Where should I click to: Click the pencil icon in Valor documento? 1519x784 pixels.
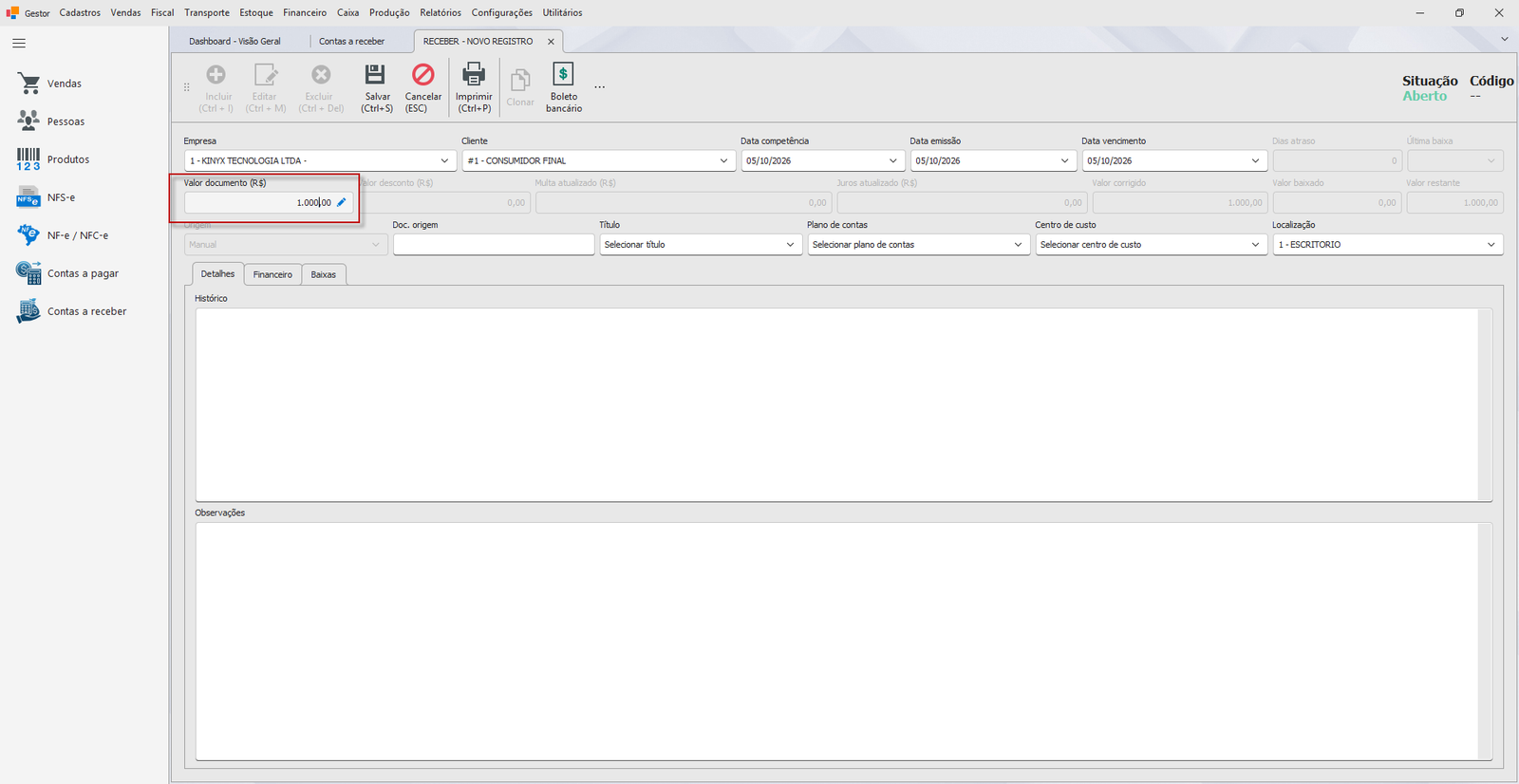click(342, 202)
